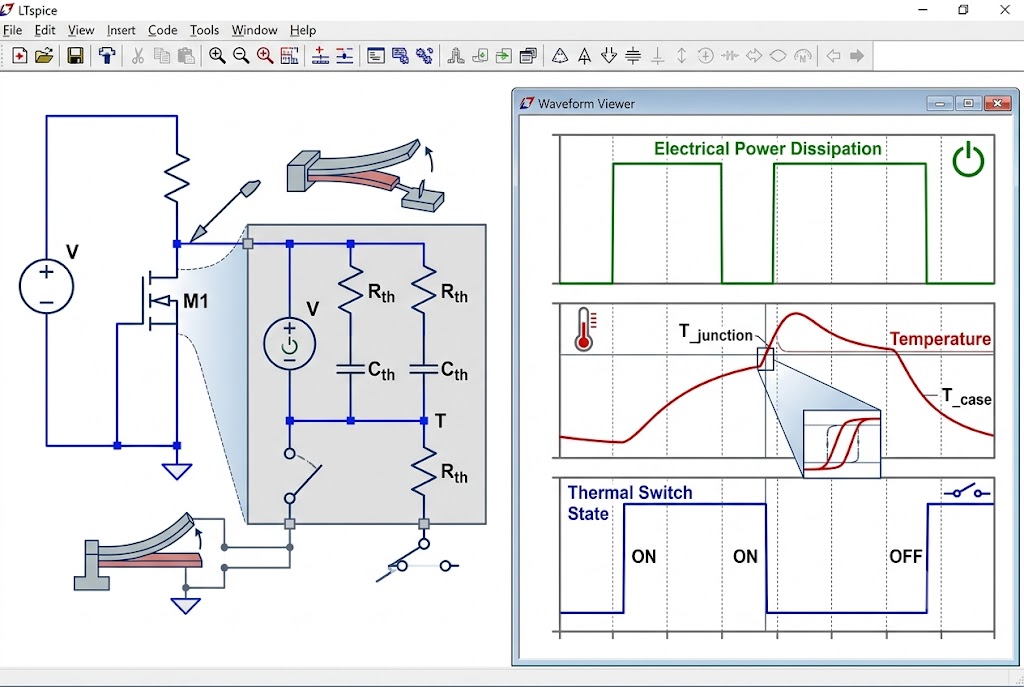Click the dotted triangle cone icon
This screenshot has height=687, width=1024.
560,56
